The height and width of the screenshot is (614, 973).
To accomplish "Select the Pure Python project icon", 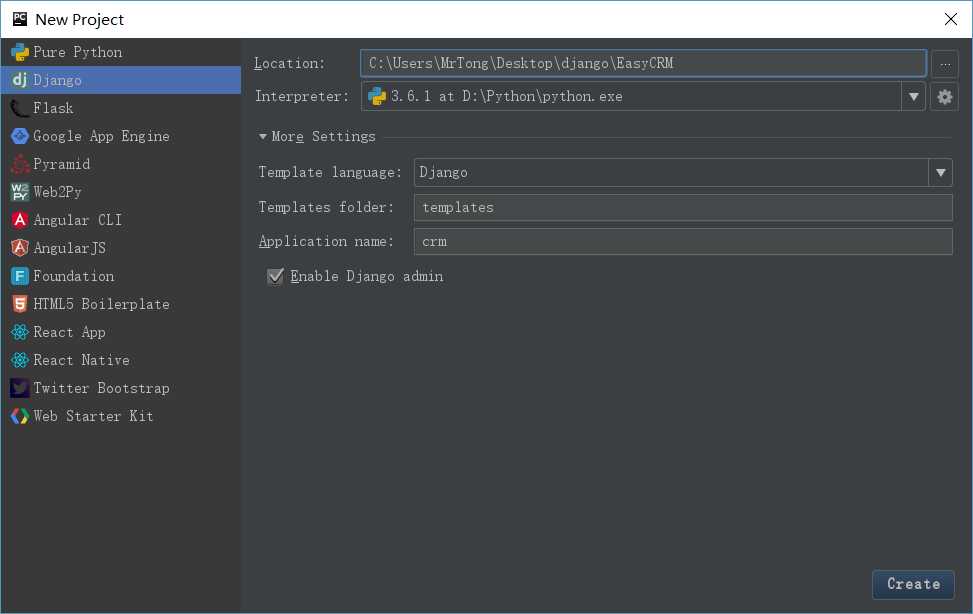I will pyautogui.click(x=20, y=52).
